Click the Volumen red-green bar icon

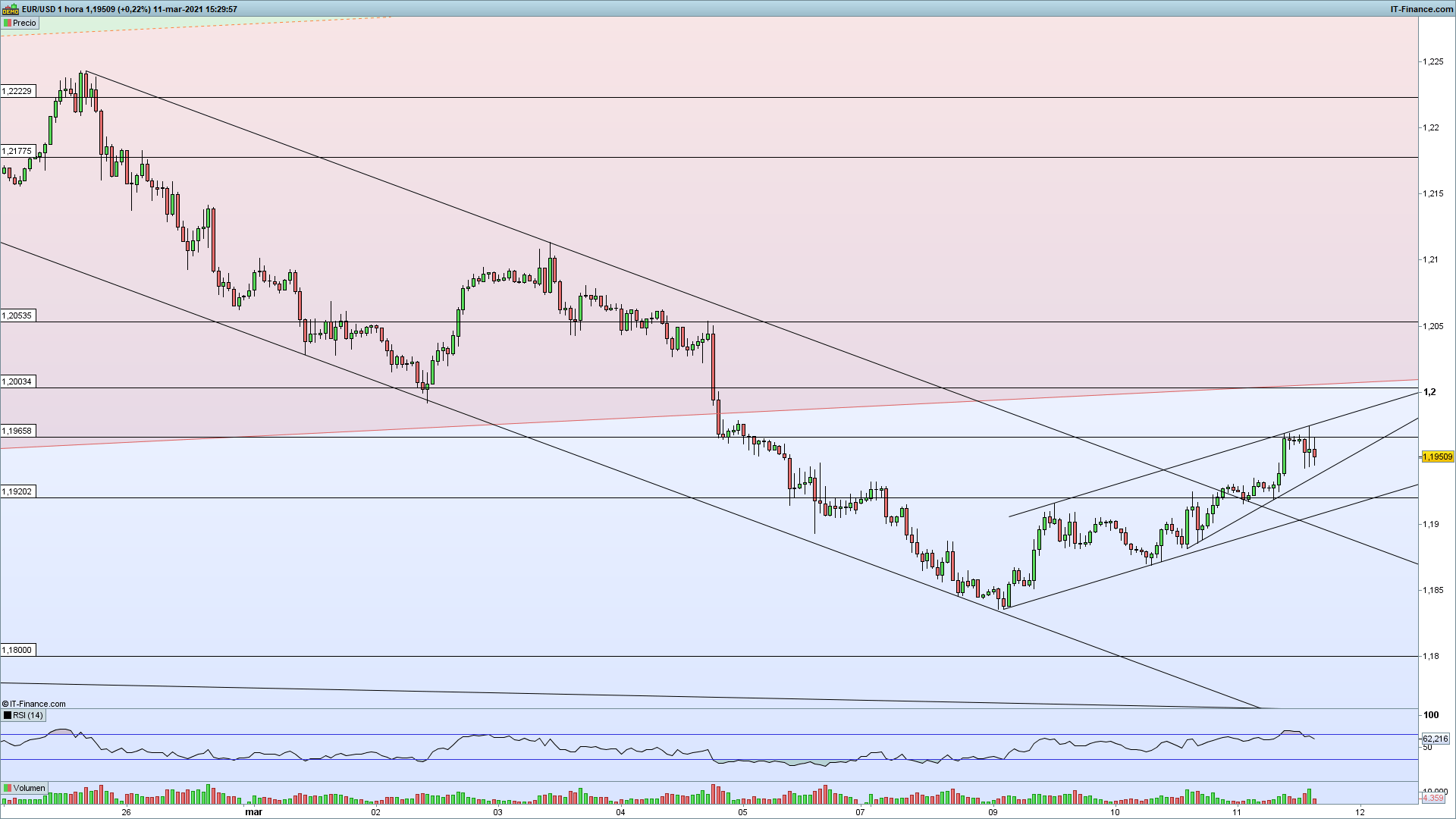[x=8, y=788]
